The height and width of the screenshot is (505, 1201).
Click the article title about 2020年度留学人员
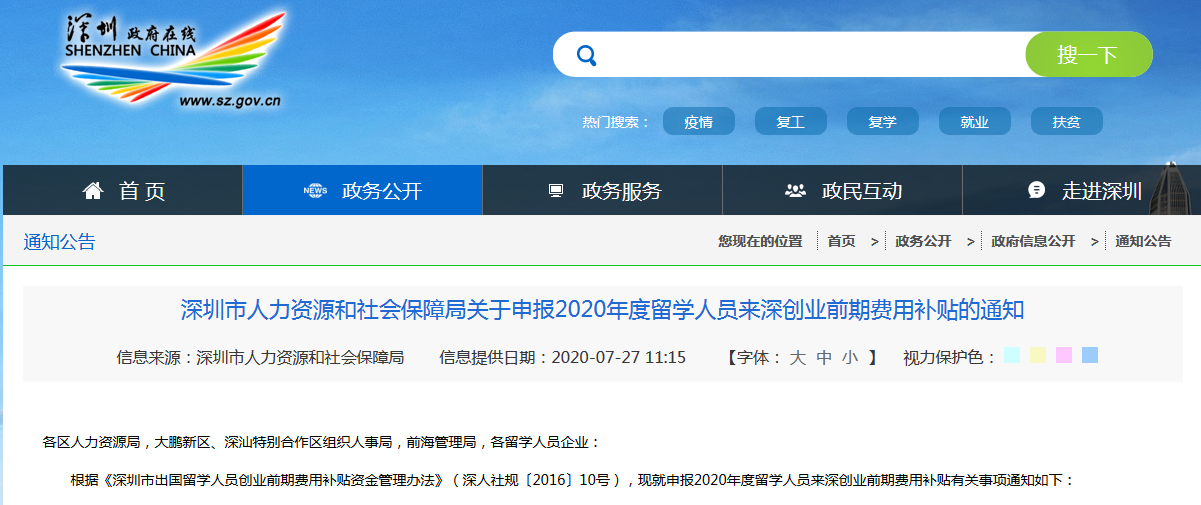click(602, 309)
